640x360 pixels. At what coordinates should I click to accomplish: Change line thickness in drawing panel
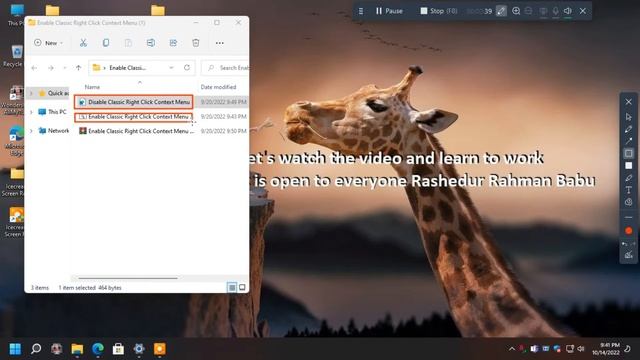click(629, 217)
